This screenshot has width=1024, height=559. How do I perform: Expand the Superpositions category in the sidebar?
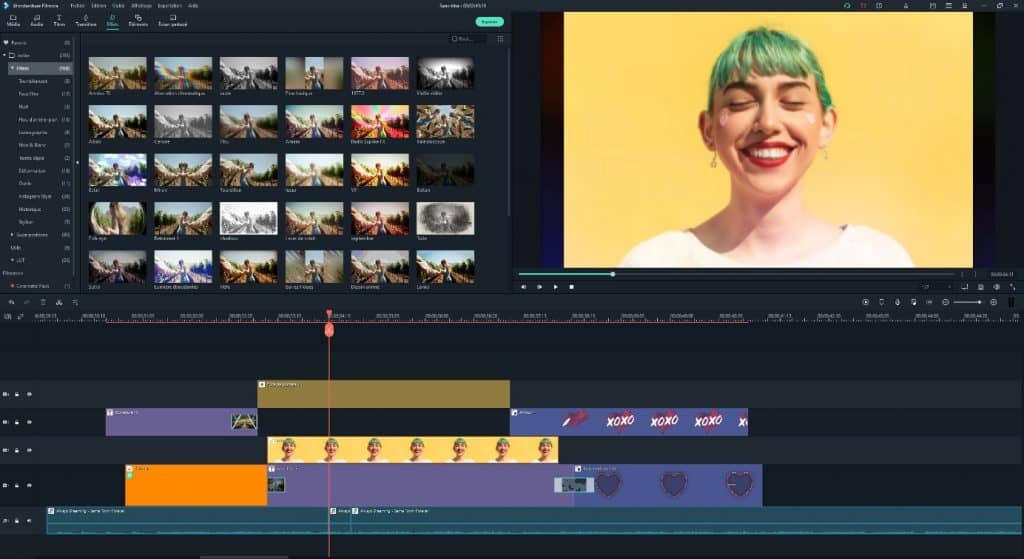(12, 234)
